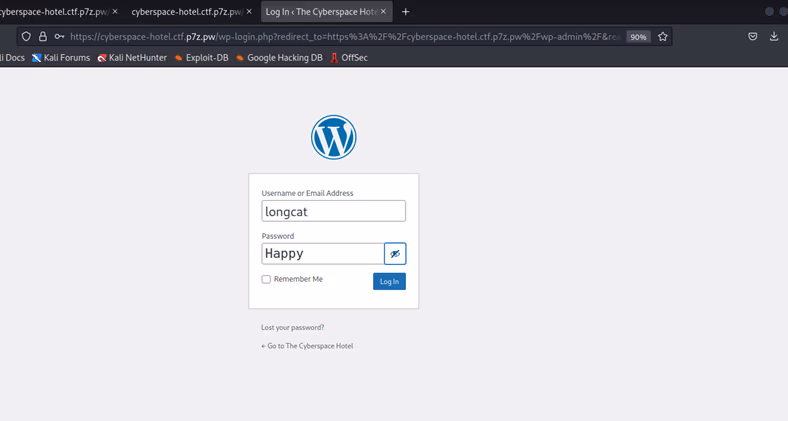The height and width of the screenshot is (421, 788).
Task: Enable the Remember Me checkbox
Action: click(x=266, y=279)
